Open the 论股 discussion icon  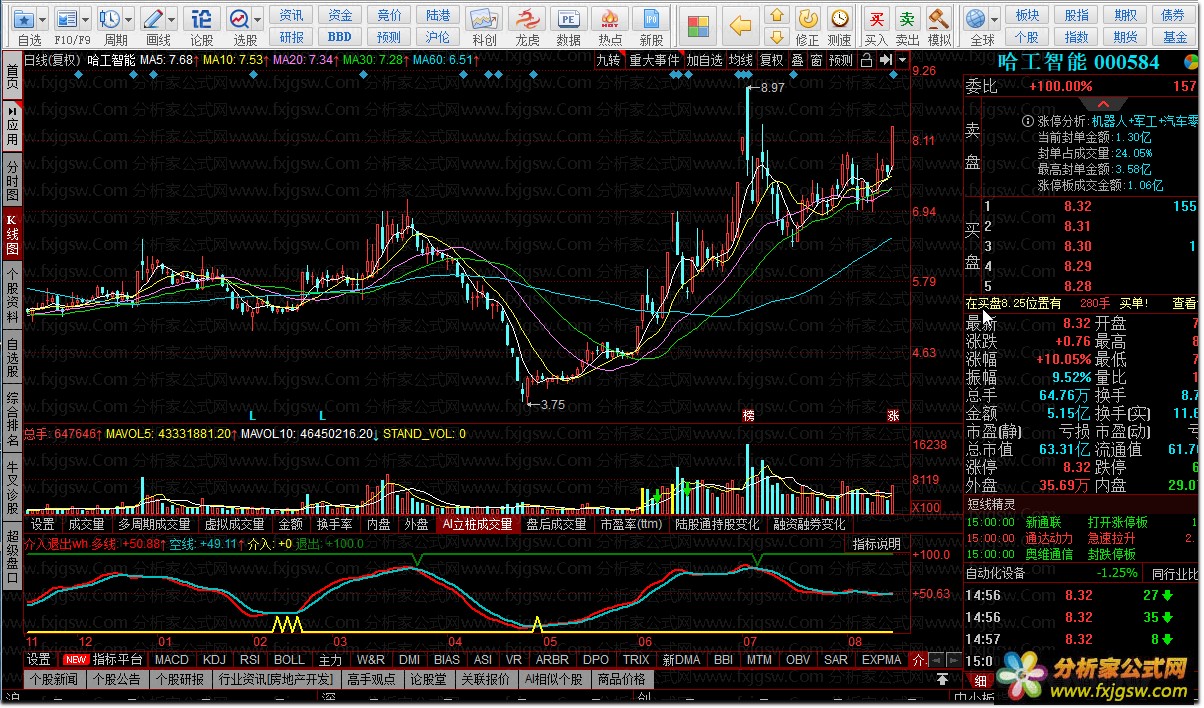[x=201, y=18]
